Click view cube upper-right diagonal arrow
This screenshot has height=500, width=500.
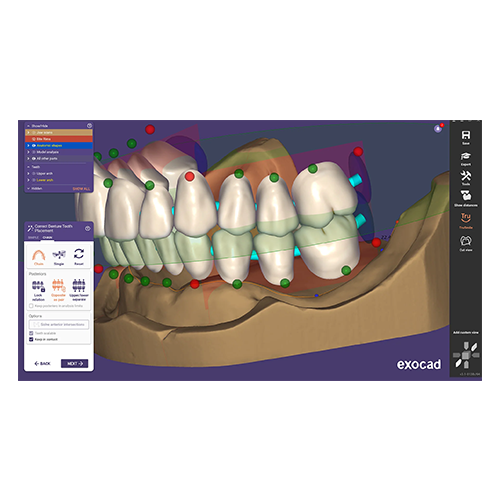pos(474,347)
